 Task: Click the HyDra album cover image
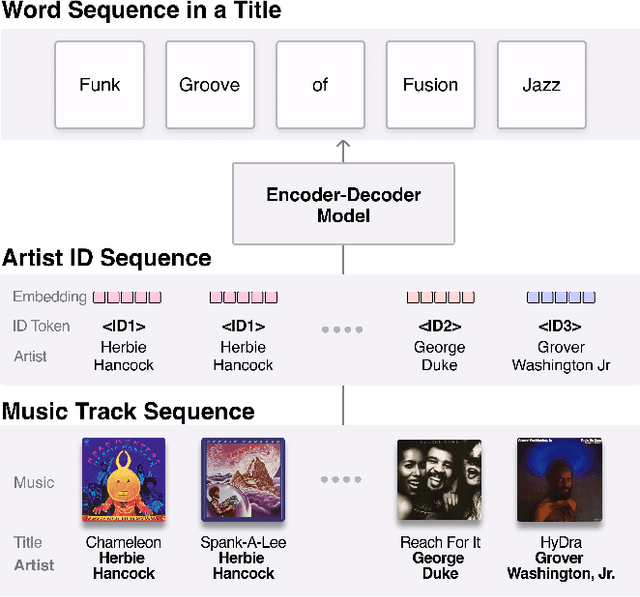pyautogui.click(x=559, y=481)
